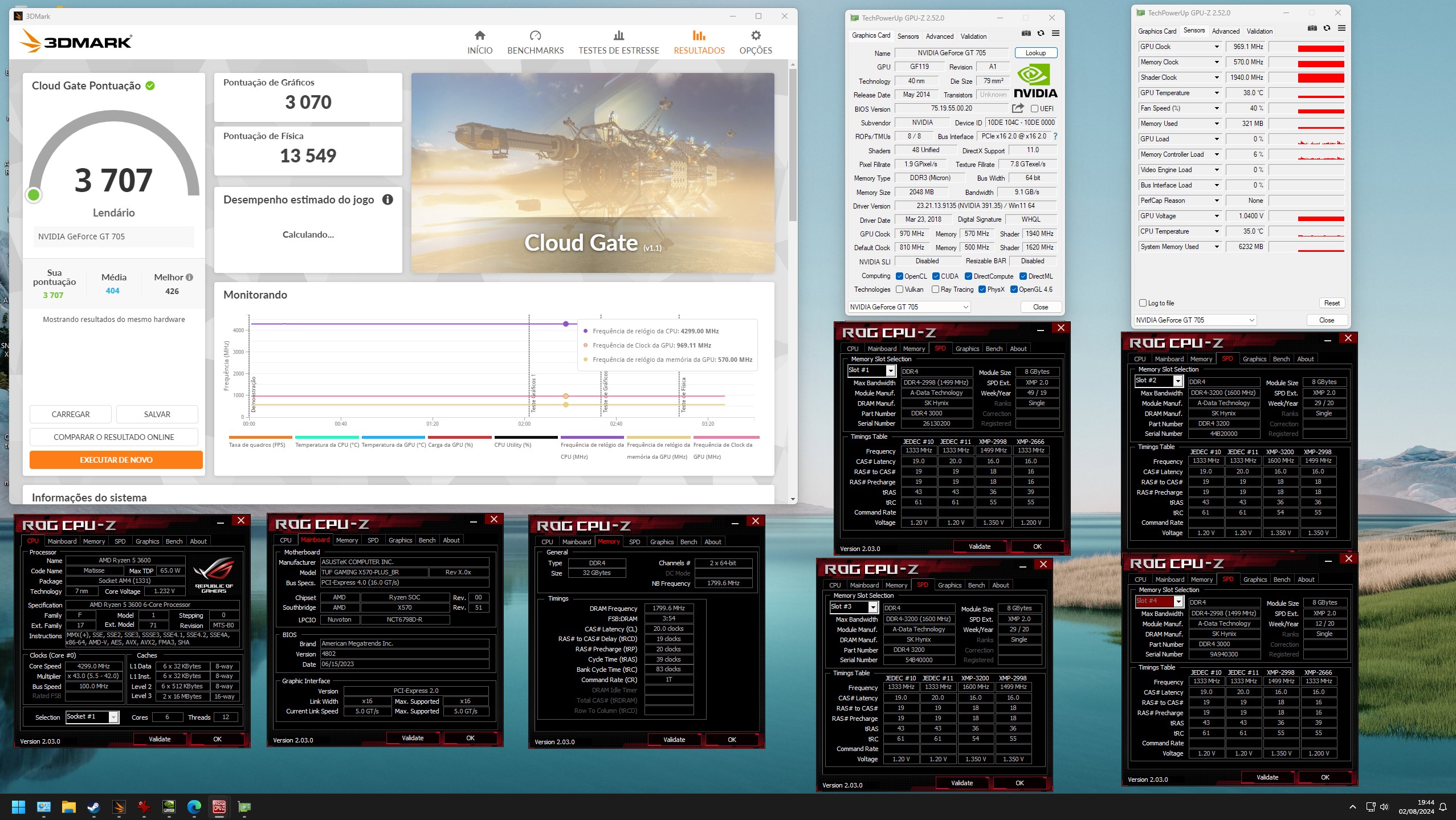Click the score gauge green dial handle
The width and height of the screenshot is (1456, 820).
(x=34, y=195)
